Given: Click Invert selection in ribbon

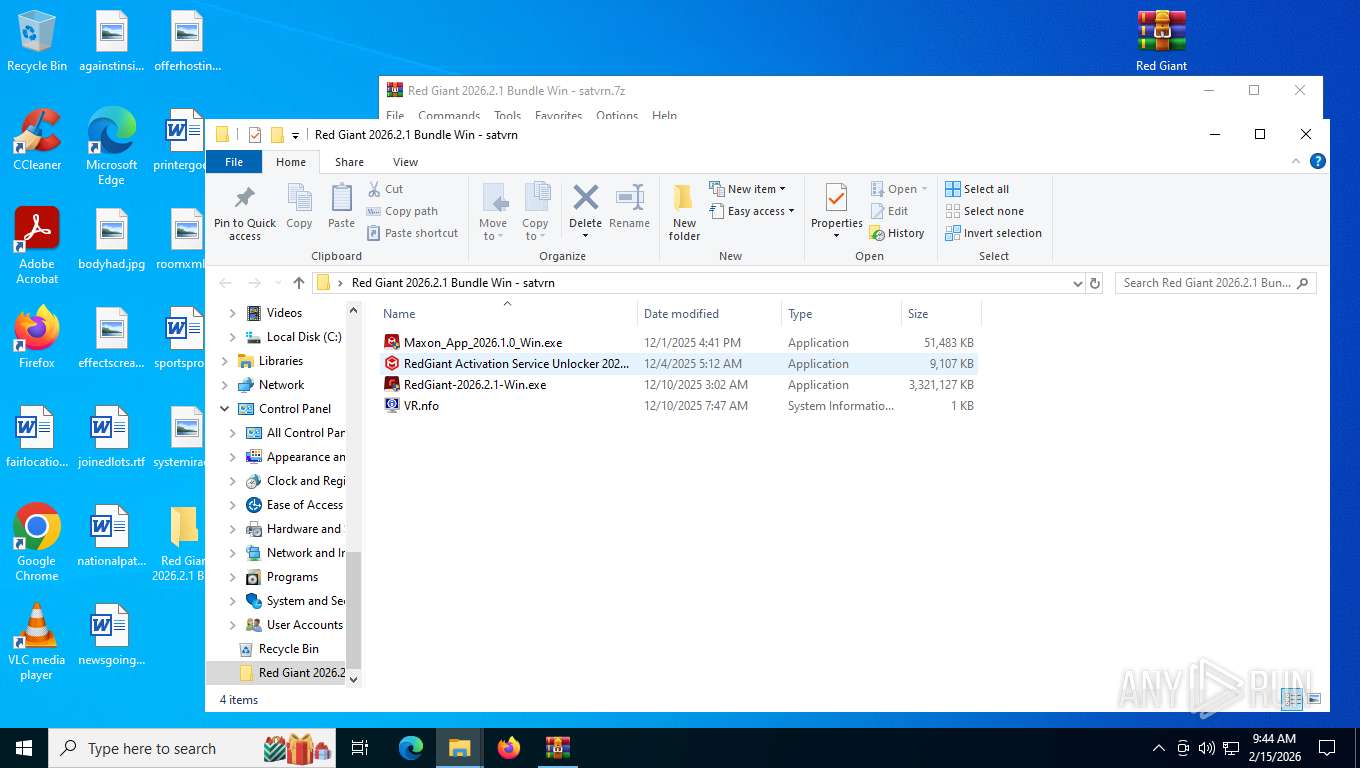Looking at the screenshot, I should (993, 233).
